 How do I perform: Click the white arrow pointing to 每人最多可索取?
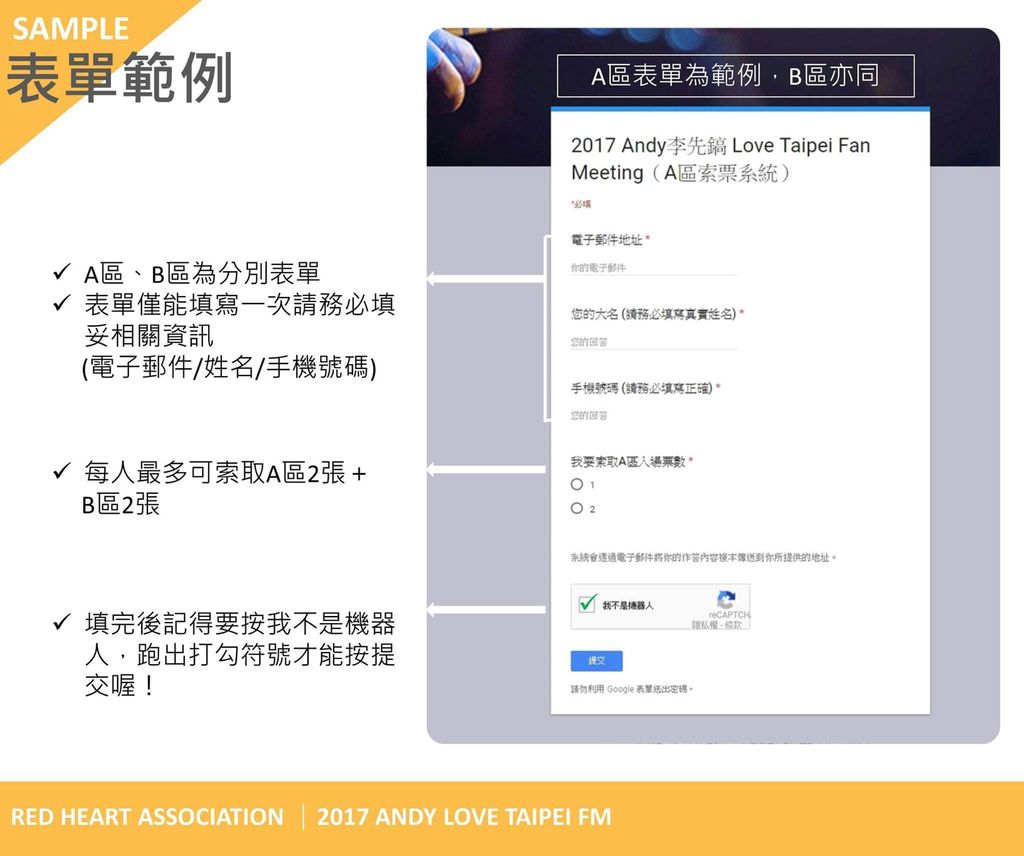point(486,469)
